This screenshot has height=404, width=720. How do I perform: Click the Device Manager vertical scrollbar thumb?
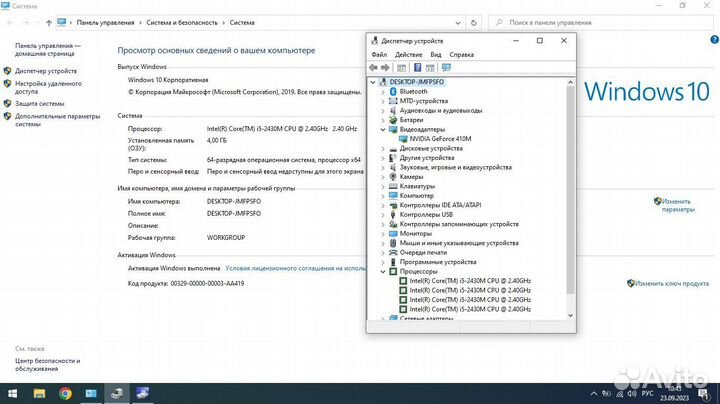click(x=570, y=191)
